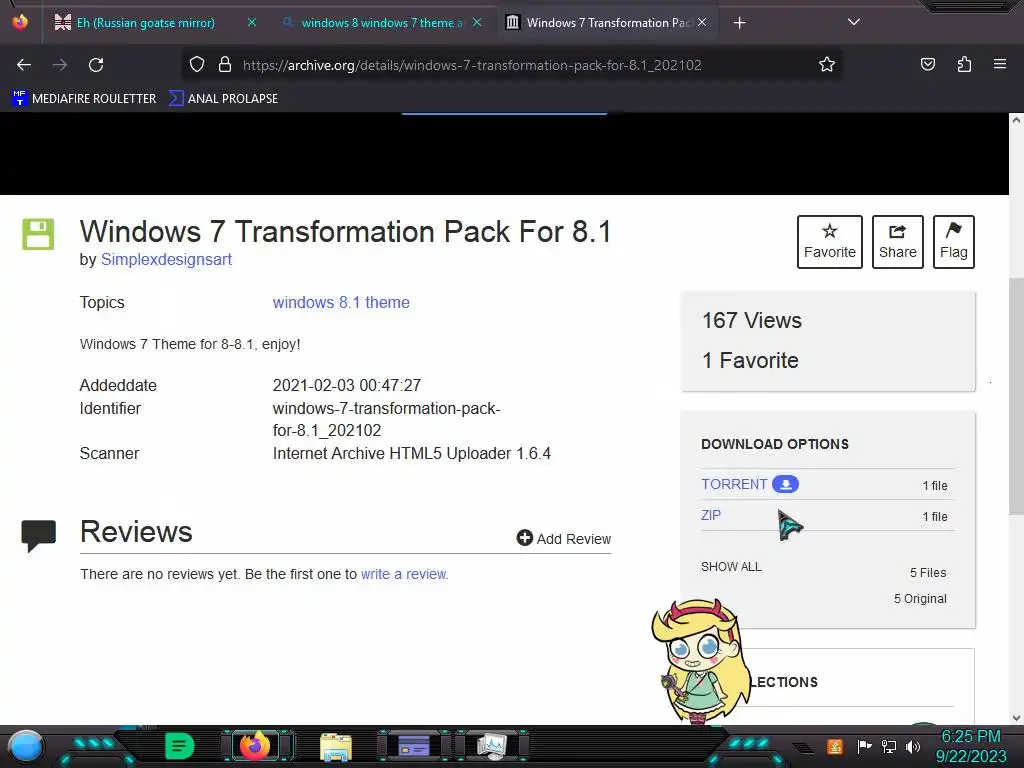Click the 5 Original files link

(x=920, y=599)
